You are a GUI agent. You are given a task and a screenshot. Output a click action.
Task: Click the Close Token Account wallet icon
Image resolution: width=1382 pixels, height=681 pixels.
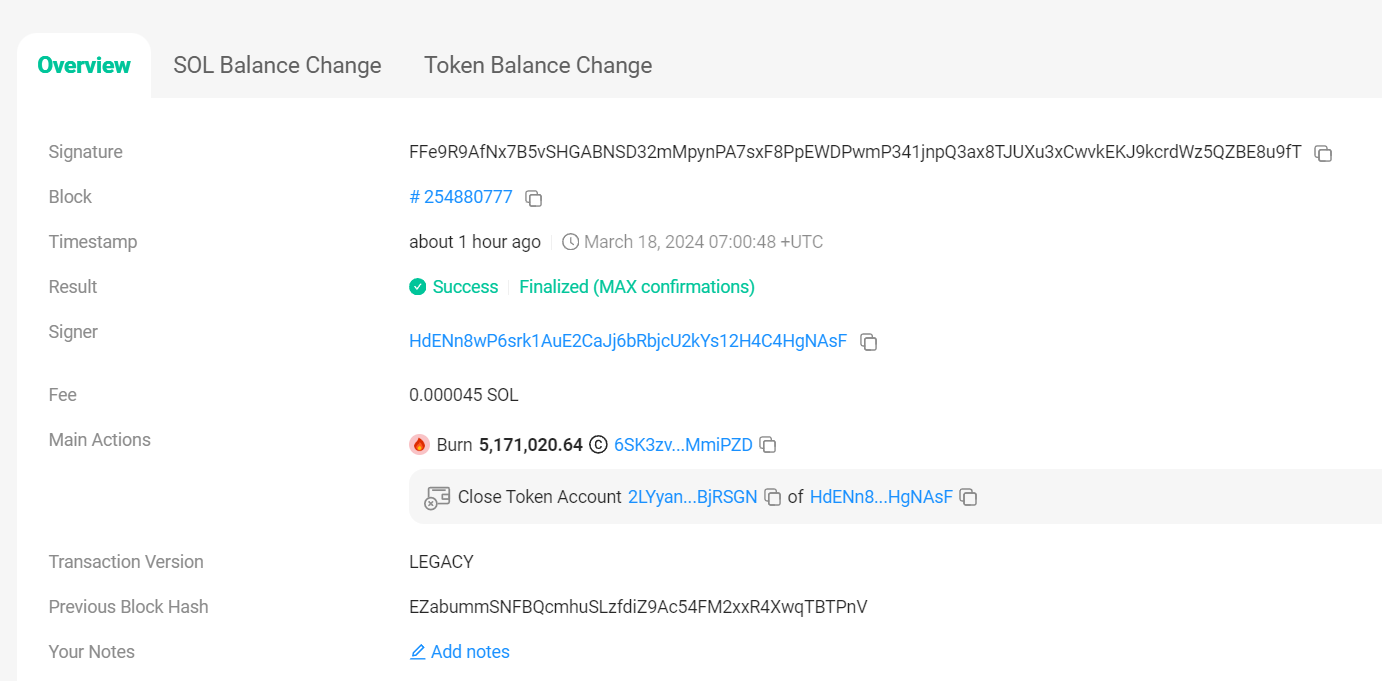(437, 497)
